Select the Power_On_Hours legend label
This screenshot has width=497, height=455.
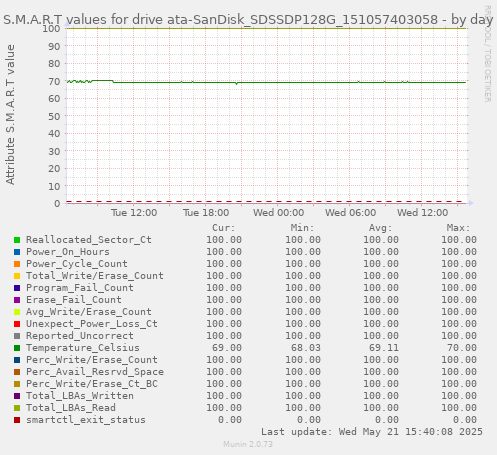coord(68,252)
